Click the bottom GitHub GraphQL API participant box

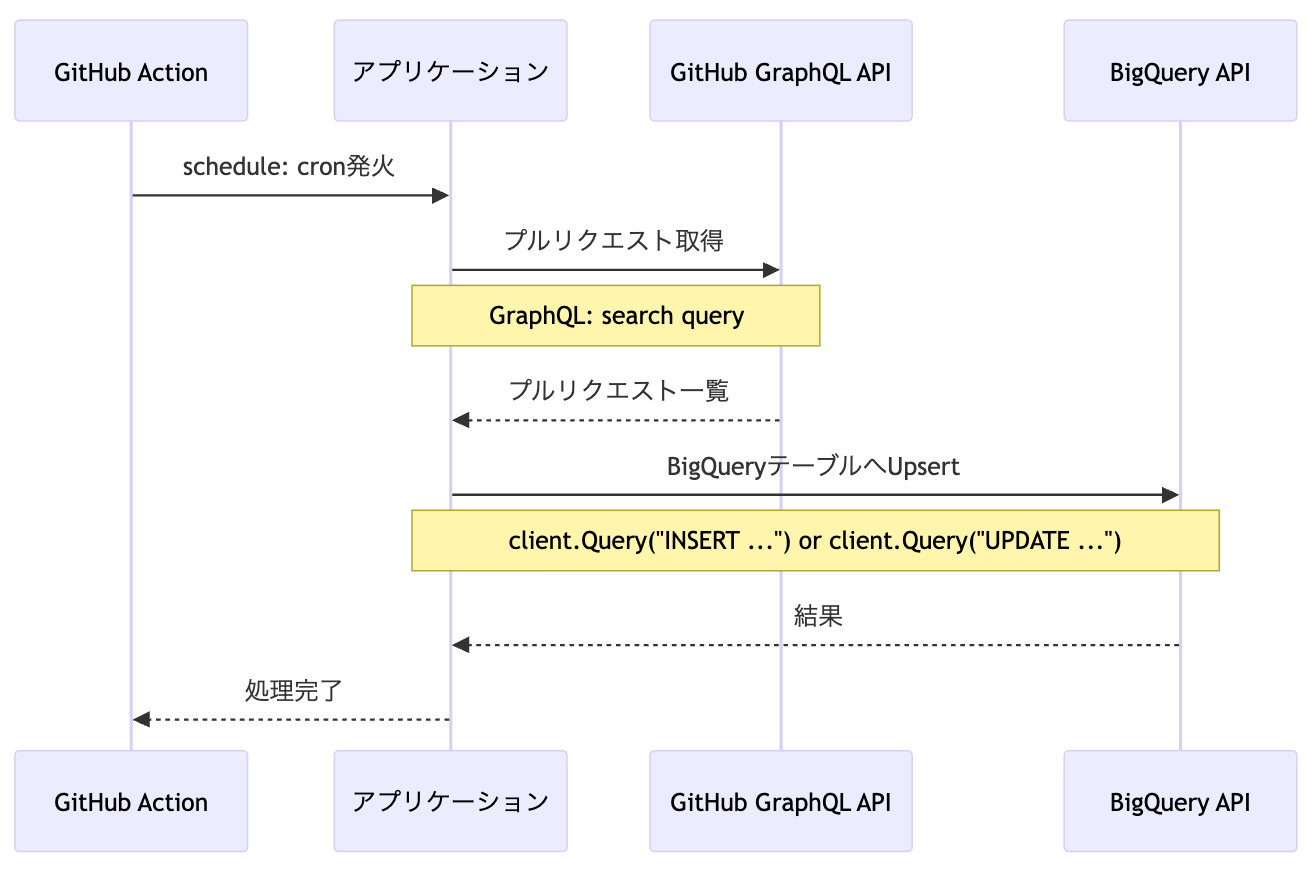pos(780,801)
